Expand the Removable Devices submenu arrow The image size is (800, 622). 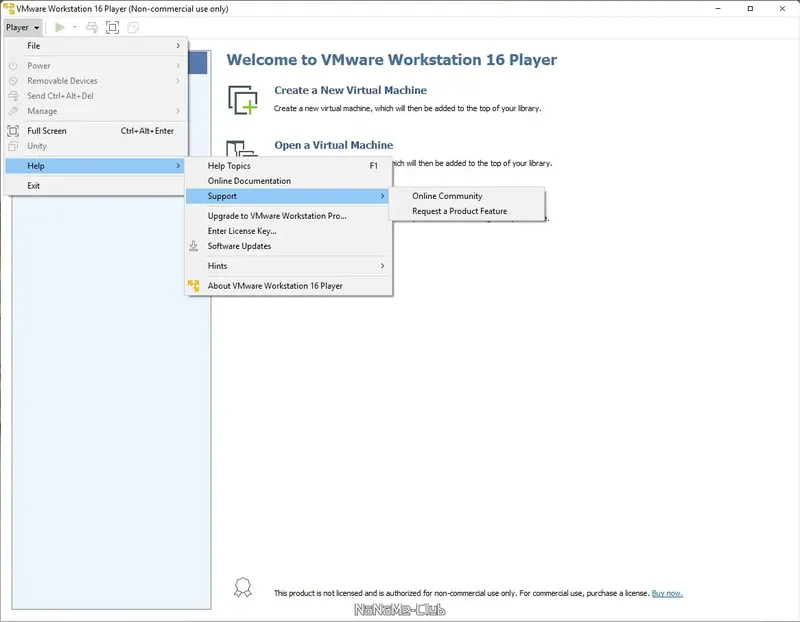coord(178,81)
